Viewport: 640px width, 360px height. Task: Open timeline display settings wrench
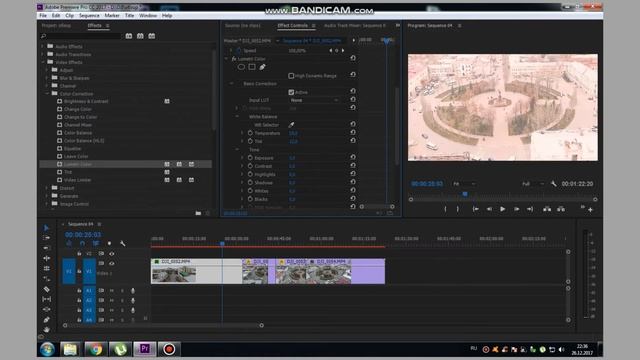[x=122, y=244]
